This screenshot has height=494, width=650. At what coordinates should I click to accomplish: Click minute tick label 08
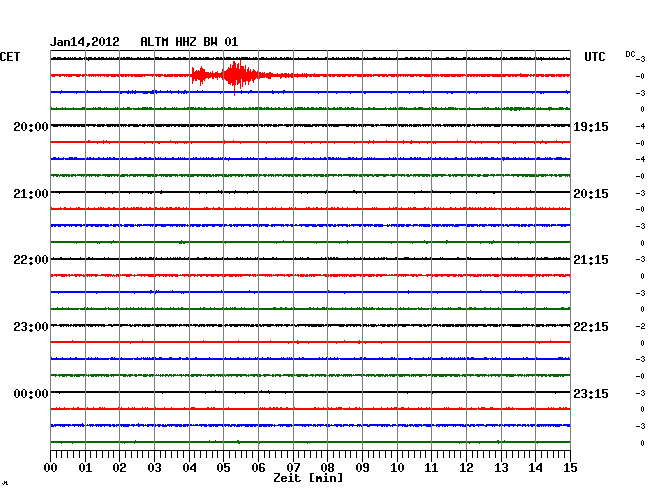point(327,467)
